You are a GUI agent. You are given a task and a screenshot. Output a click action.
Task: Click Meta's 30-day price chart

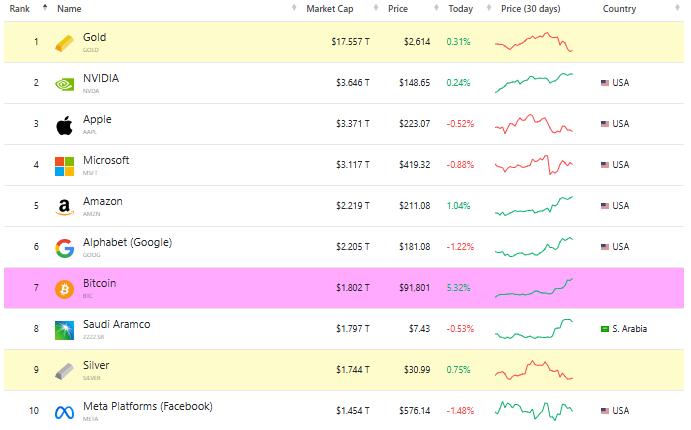point(534,411)
